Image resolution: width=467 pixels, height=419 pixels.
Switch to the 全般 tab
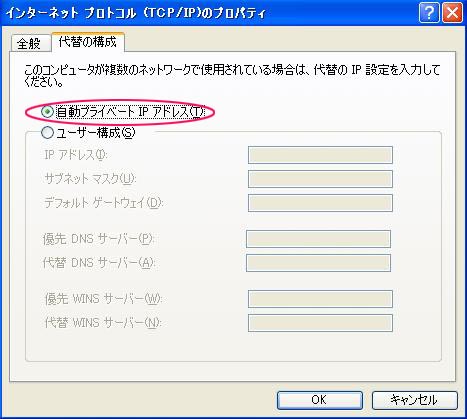coord(29,43)
